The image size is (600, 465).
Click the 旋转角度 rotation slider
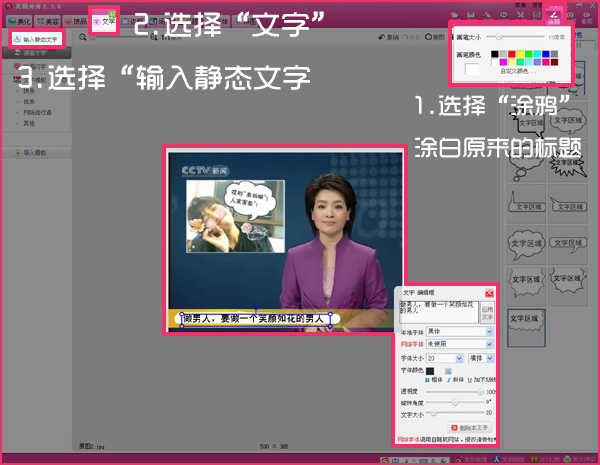click(x=455, y=402)
